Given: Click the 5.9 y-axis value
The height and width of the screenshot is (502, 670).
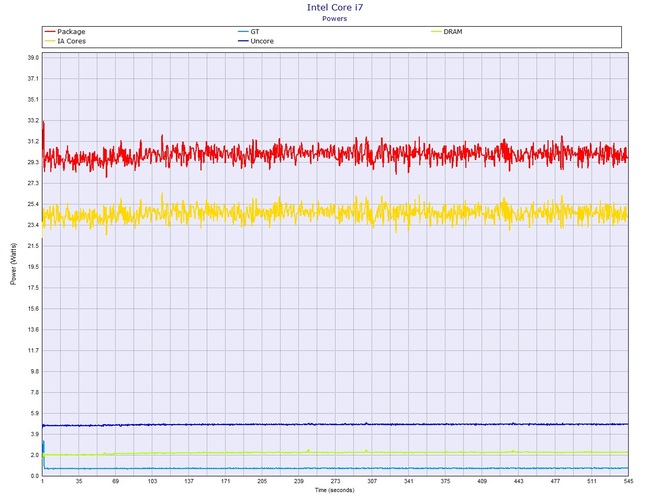Looking at the screenshot, I should click(x=35, y=414).
